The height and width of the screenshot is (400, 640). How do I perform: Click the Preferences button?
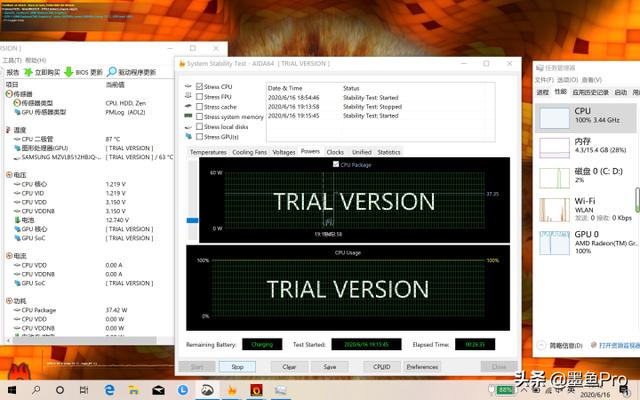[x=422, y=367]
